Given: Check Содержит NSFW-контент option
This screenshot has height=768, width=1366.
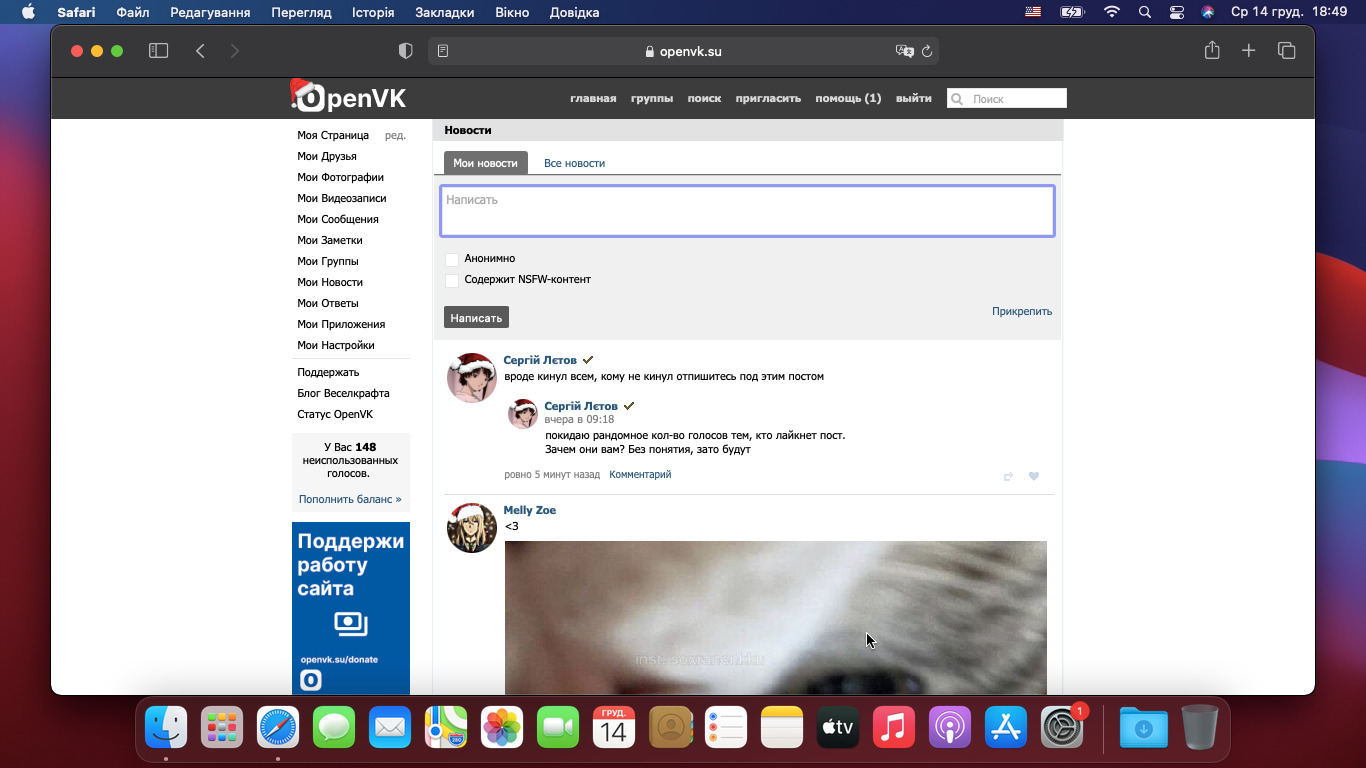Looking at the screenshot, I should click(x=452, y=281).
